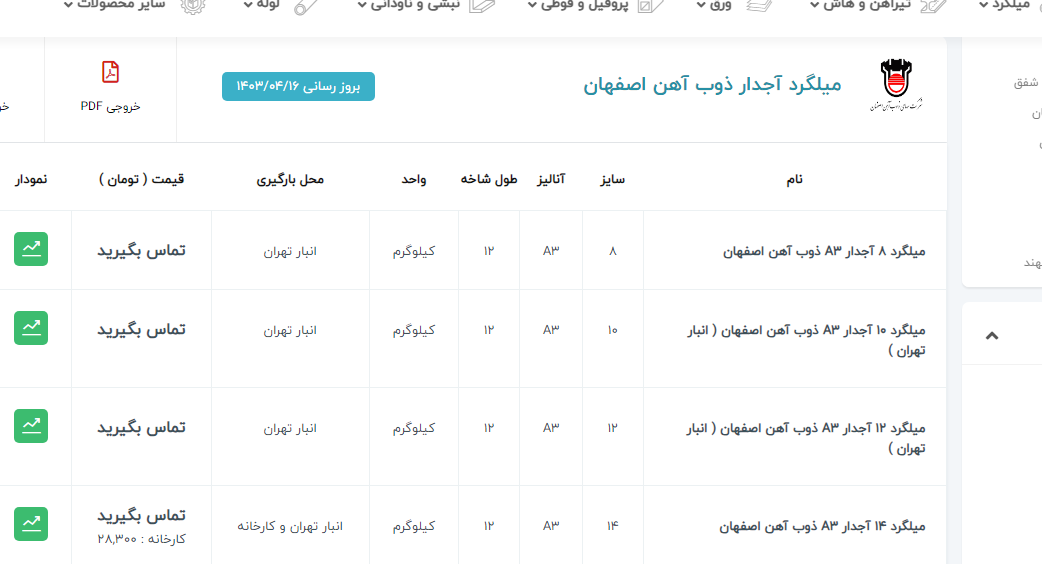Click the لوله menu item
The width and height of the screenshot is (1042, 564).
(262, 5)
